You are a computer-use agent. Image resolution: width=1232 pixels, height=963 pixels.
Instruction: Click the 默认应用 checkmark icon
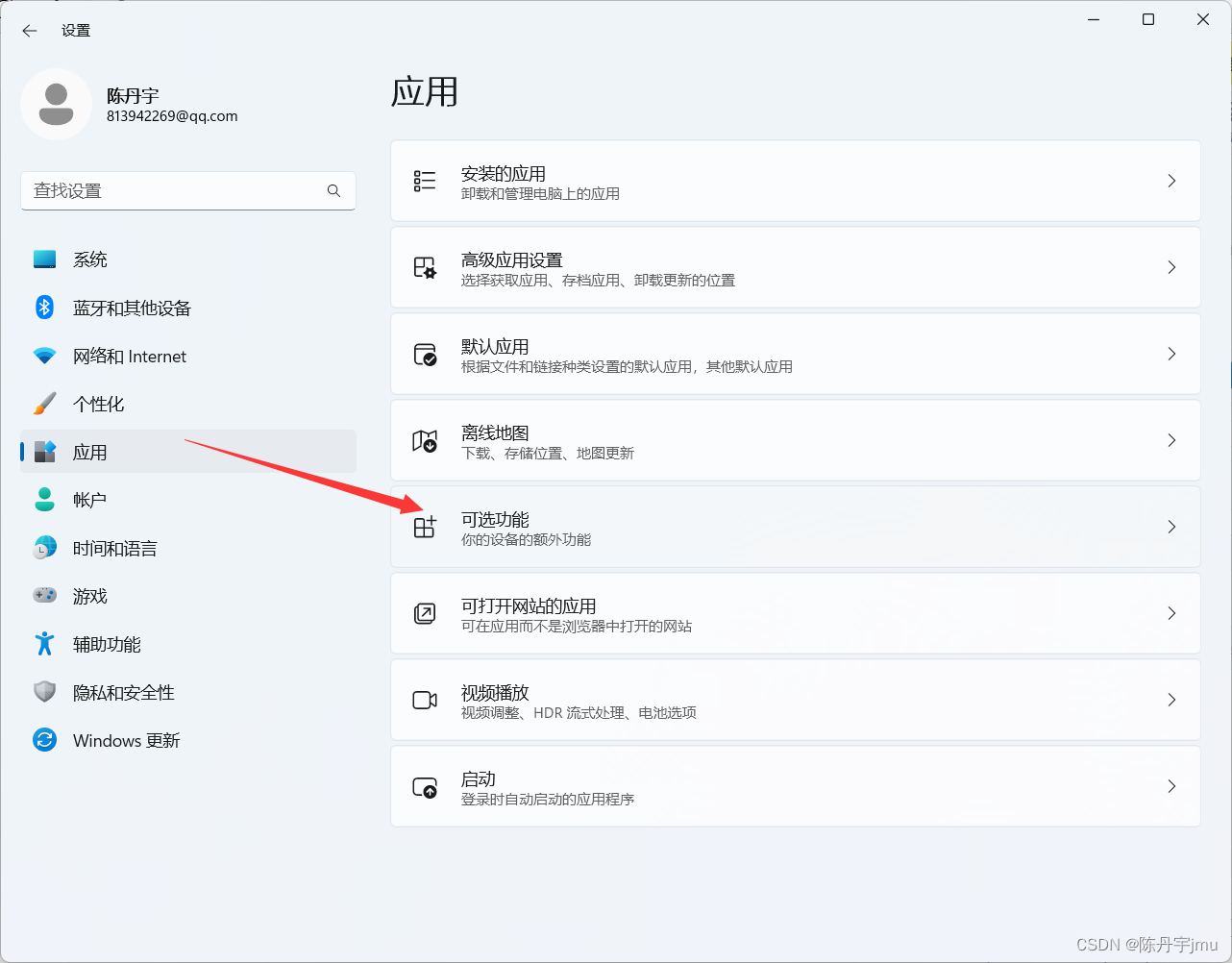(425, 354)
